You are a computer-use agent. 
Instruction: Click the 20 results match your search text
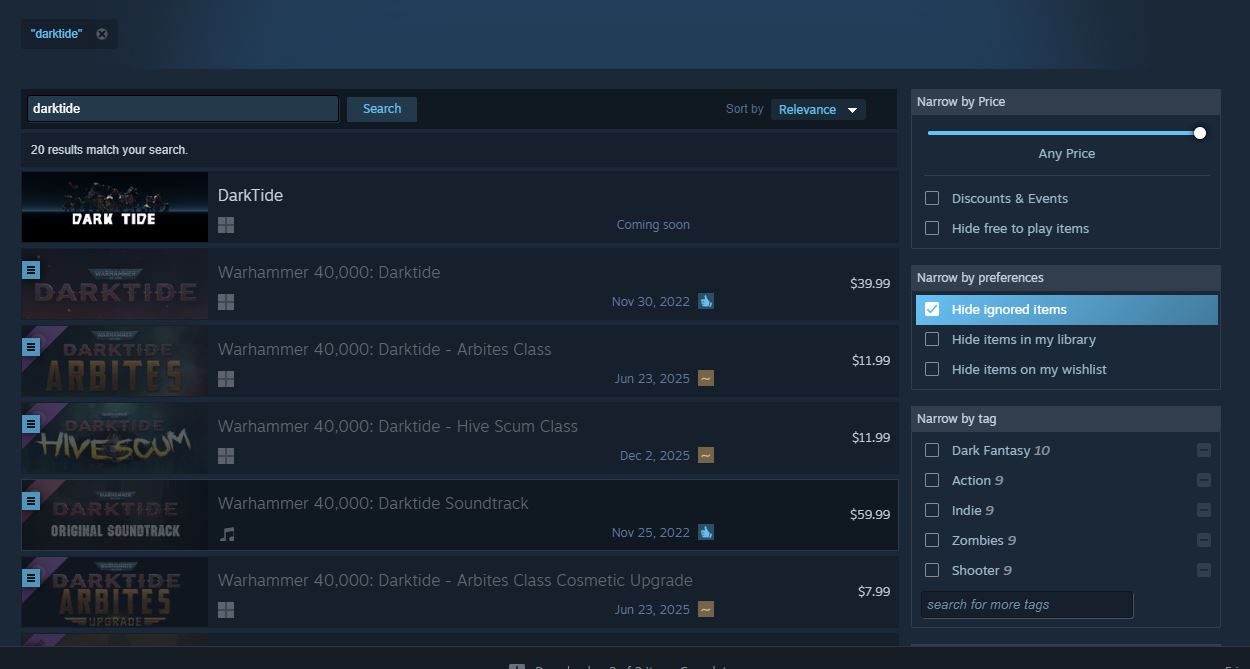[109, 150]
